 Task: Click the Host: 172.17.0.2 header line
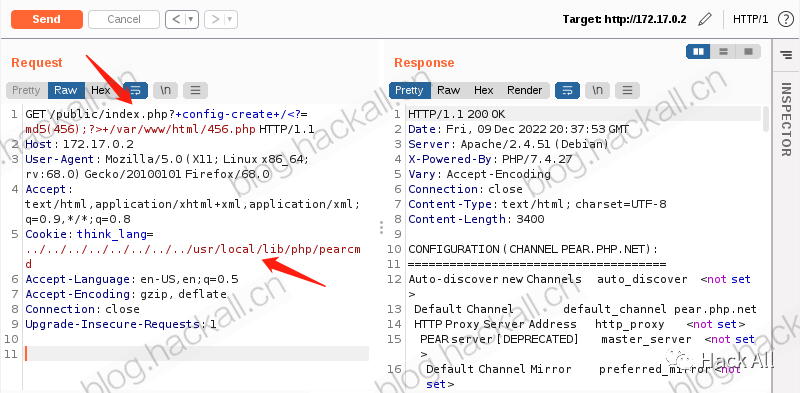pyautogui.click(x=80, y=144)
